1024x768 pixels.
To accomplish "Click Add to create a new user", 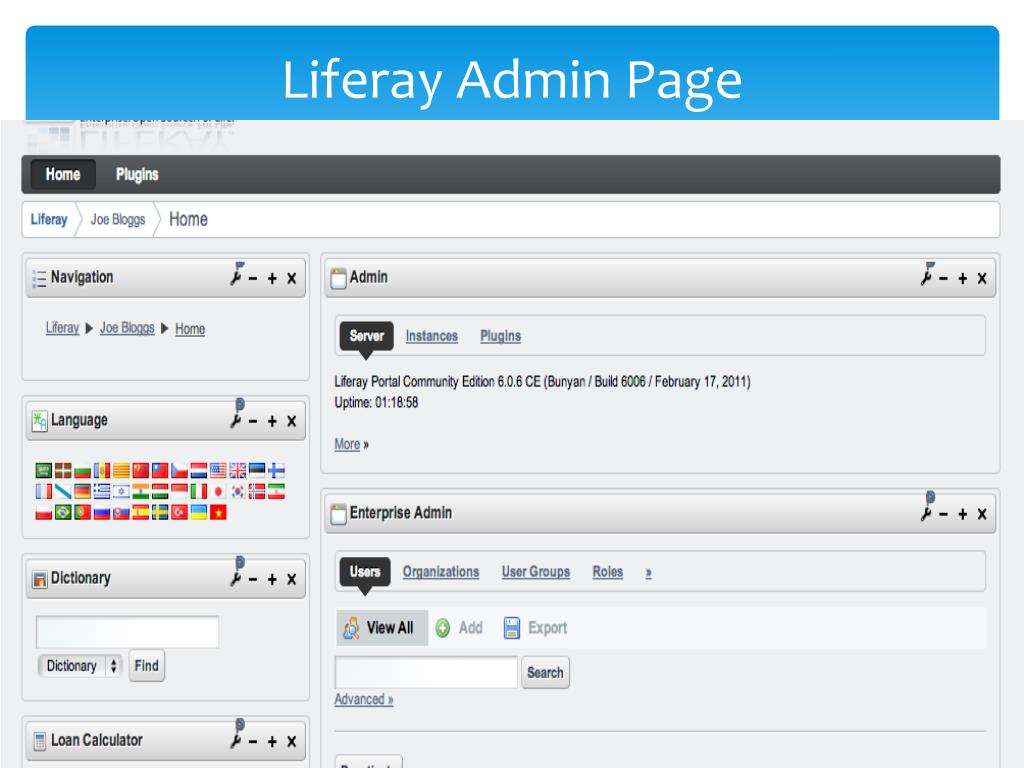I will tap(459, 628).
